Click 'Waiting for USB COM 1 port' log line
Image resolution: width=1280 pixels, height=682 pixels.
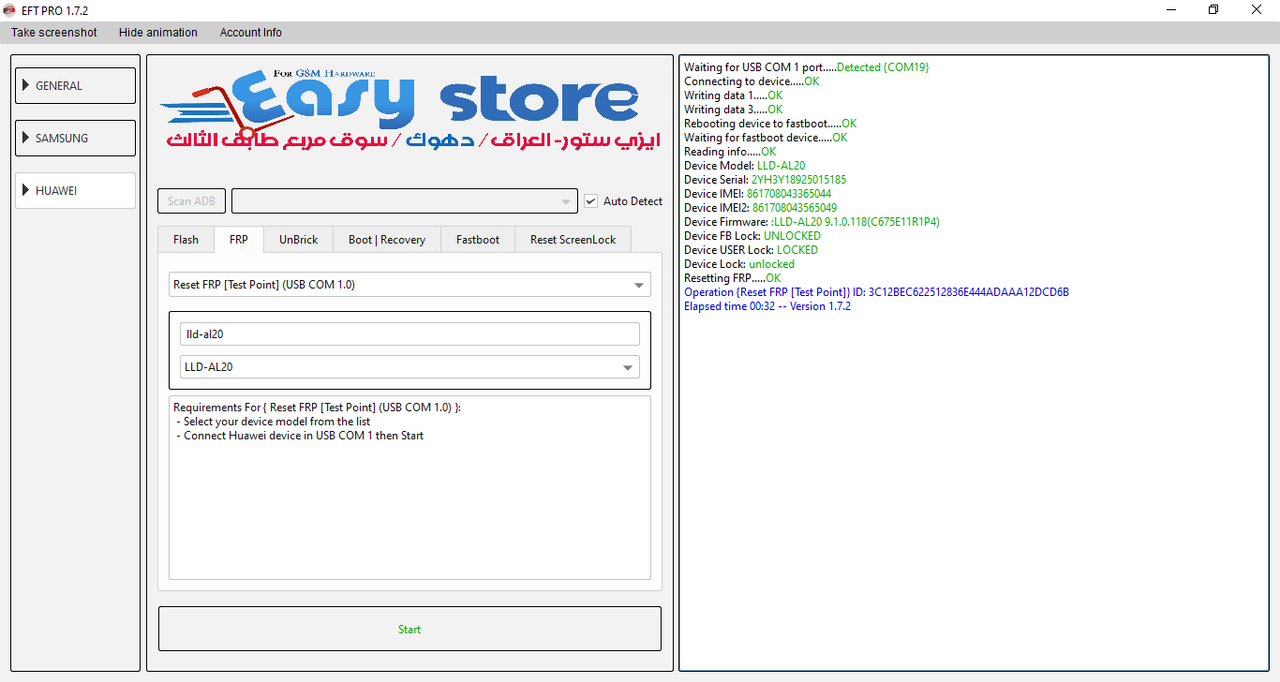coord(806,68)
